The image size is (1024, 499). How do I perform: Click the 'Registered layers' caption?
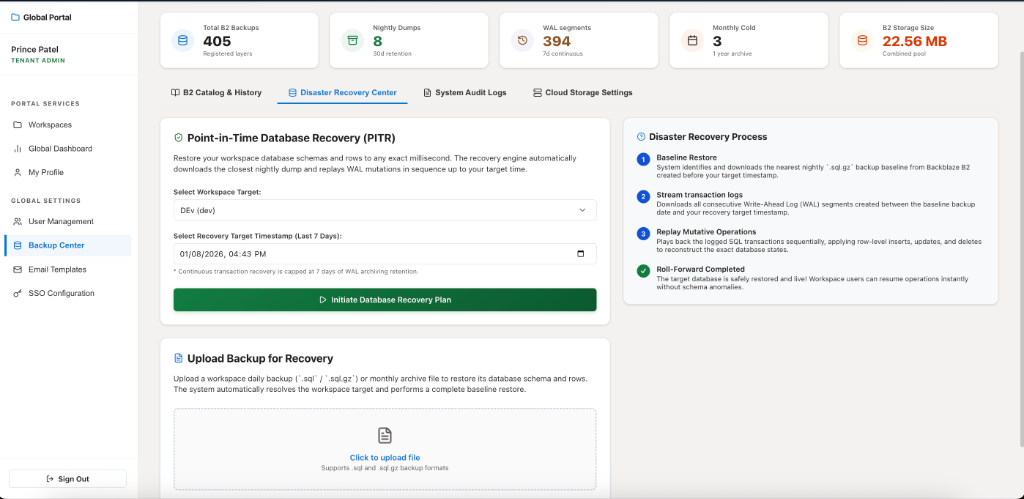click(228, 54)
